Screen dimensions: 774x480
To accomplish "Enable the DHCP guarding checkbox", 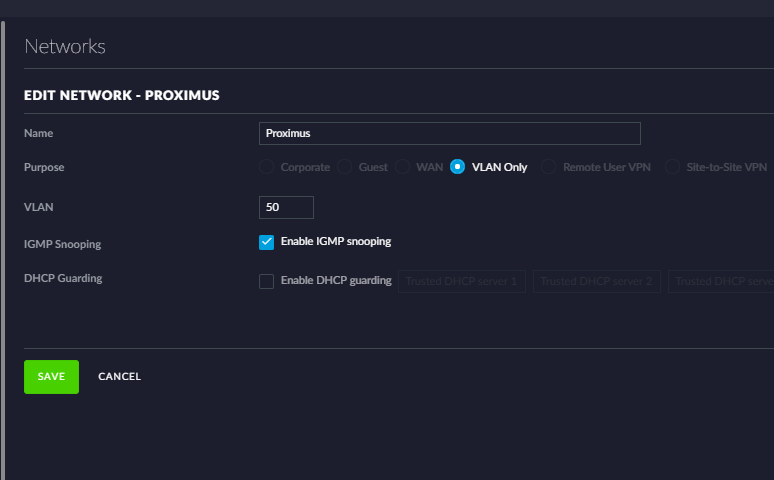I will [266, 281].
